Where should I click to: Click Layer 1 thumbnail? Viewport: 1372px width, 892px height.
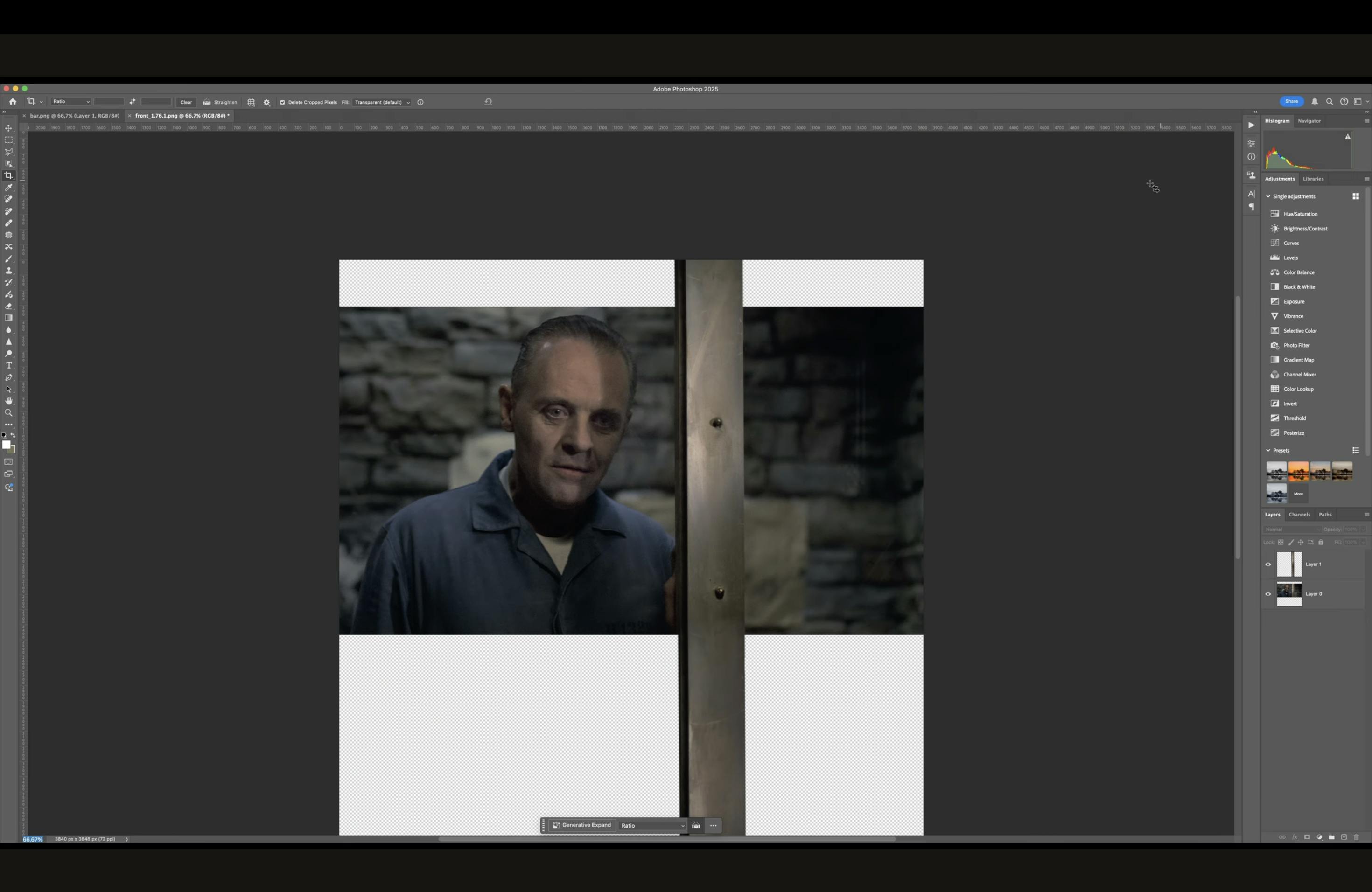tap(1289, 564)
